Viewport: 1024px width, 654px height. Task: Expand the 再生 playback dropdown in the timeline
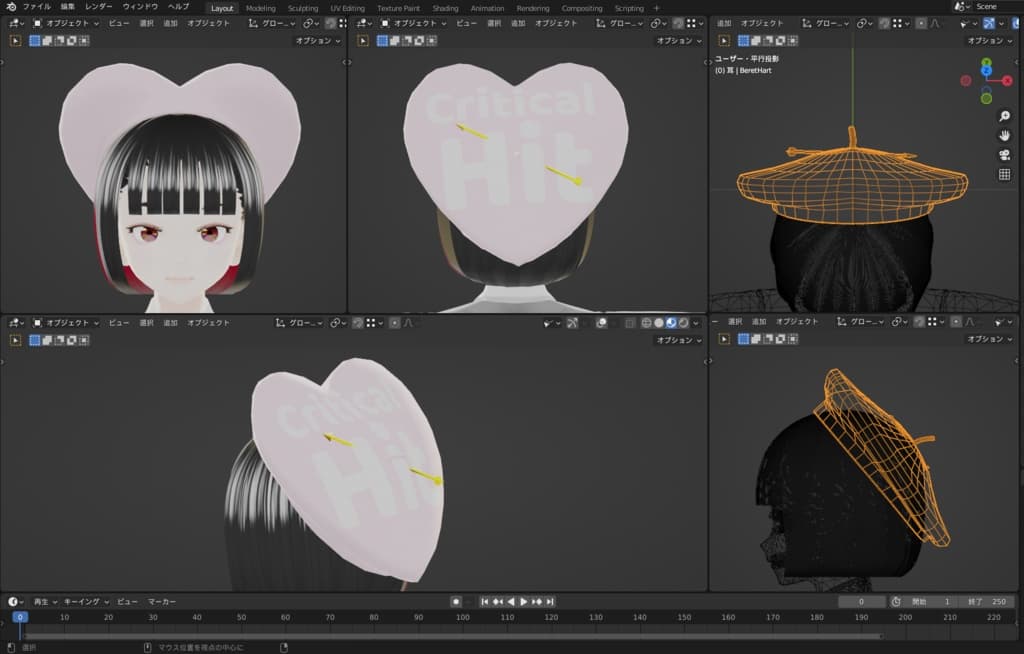click(44, 602)
